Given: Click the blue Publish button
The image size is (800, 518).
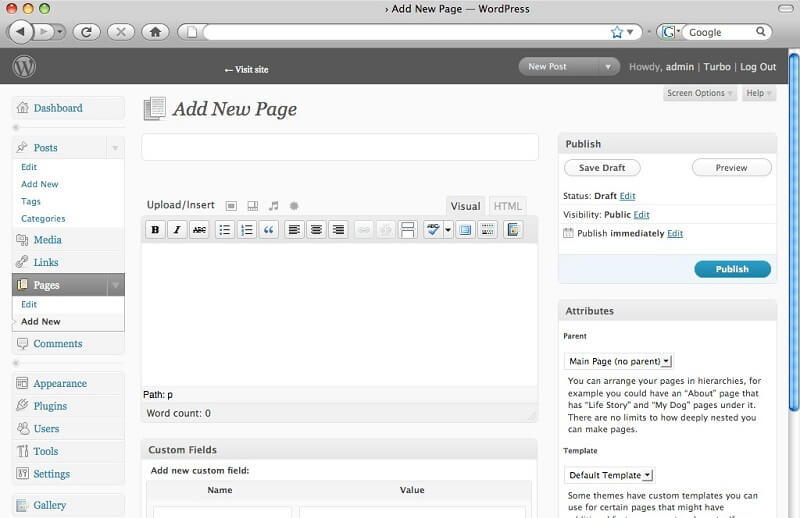Looking at the screenshot, I should pos(732,269).
